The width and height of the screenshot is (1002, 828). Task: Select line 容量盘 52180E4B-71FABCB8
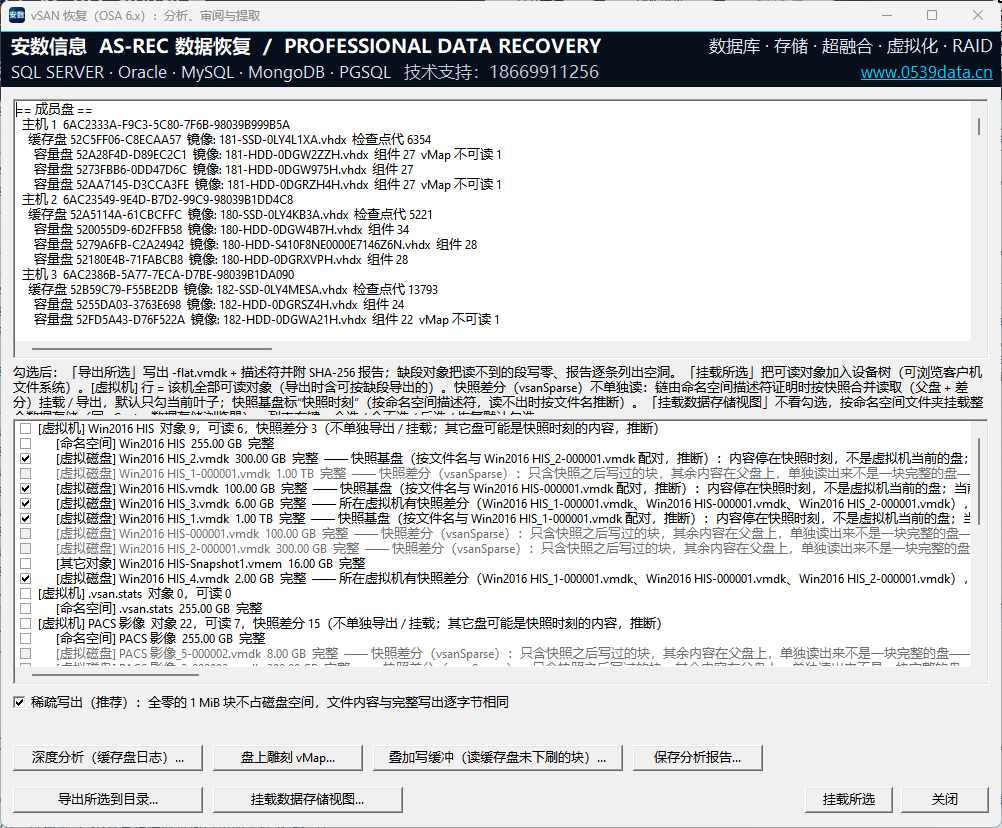pyautogui.click(x=221, y=259)
